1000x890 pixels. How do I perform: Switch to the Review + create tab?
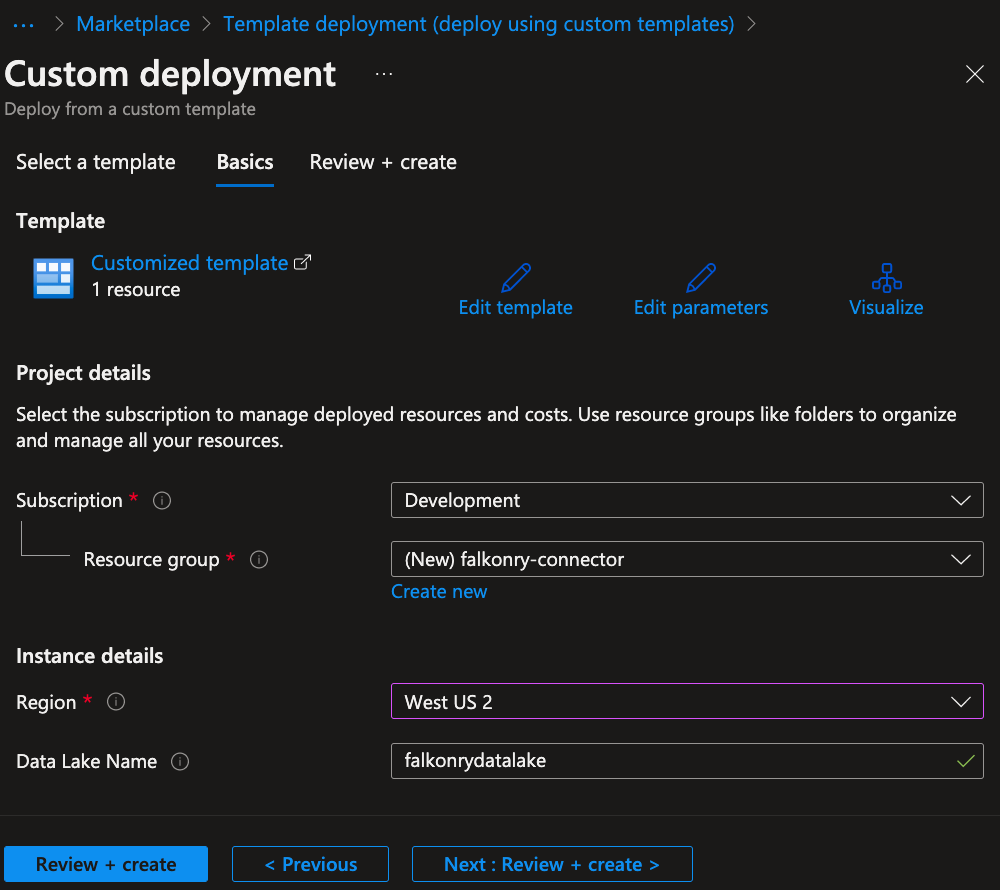(383, 162)
